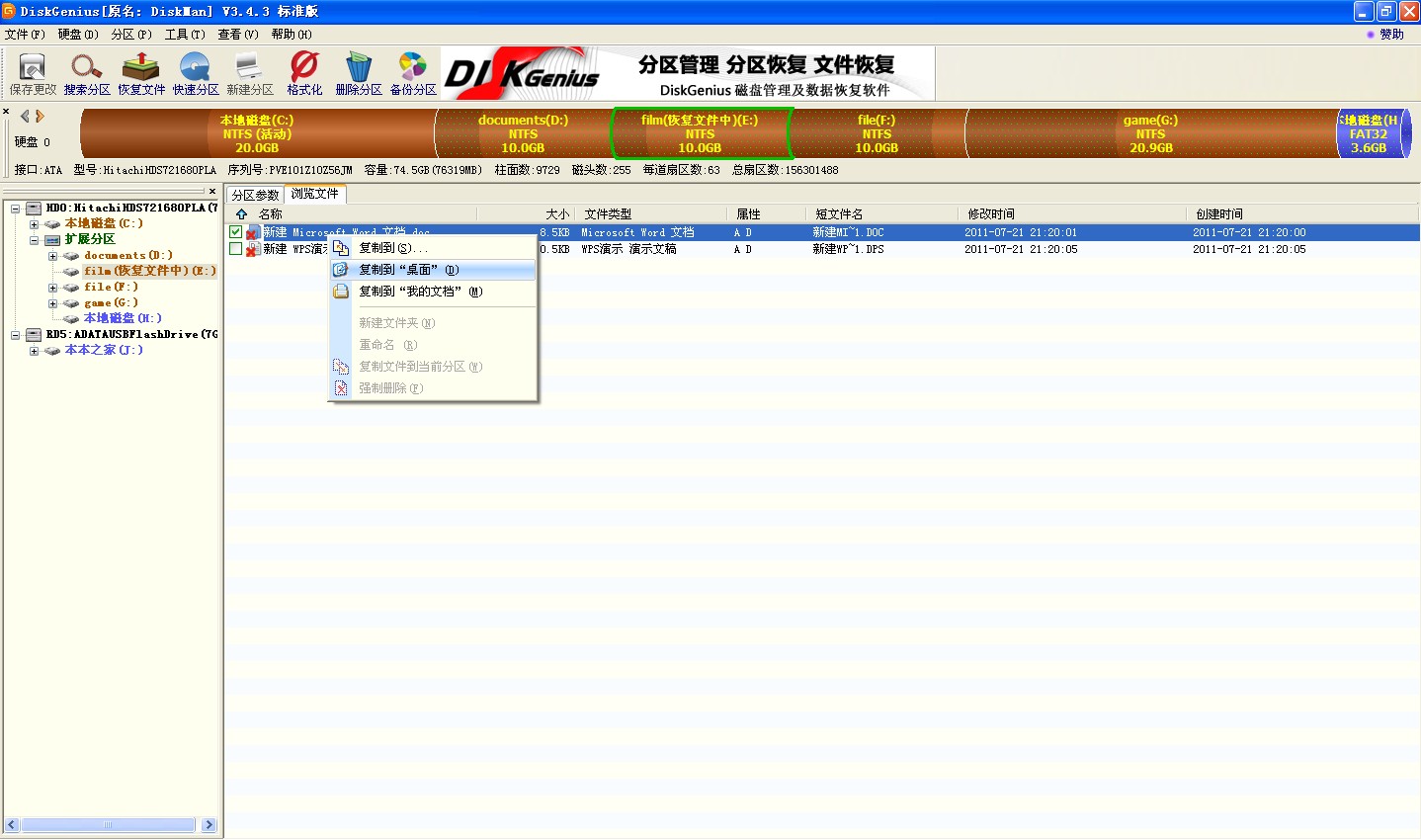Click the 格式化 (Format) toolbar icon
This screenshot has width=1421, height=840.
(304, 67)
